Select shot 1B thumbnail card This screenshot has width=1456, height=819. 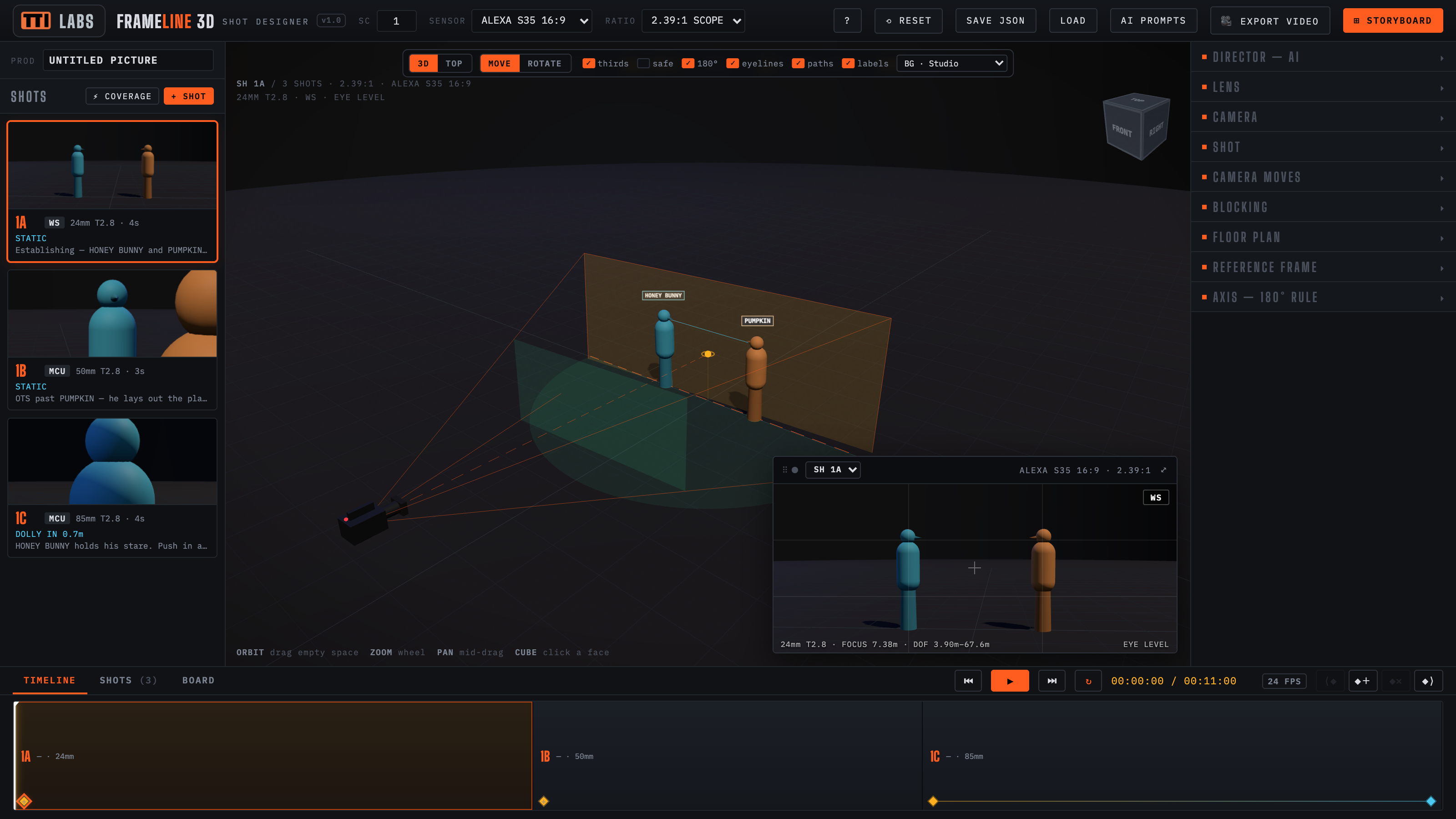point(112,340)
